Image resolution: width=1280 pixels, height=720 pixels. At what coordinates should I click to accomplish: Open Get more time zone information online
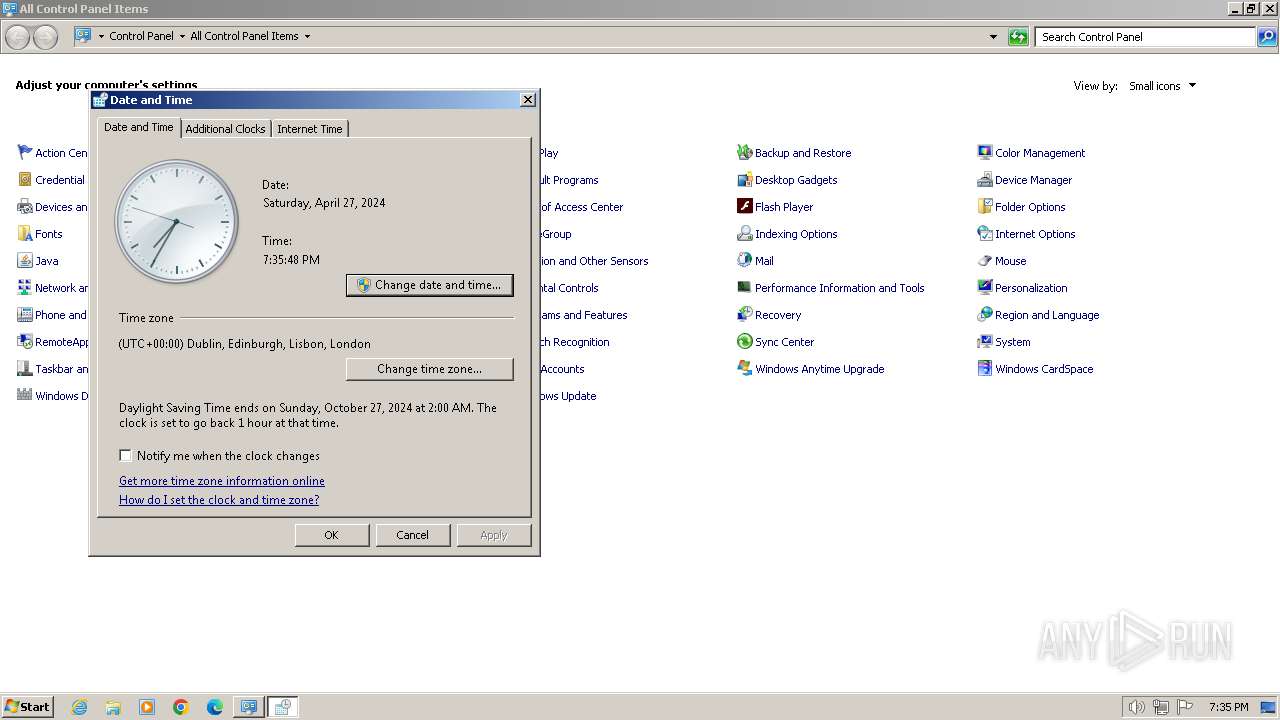point(222,481)
